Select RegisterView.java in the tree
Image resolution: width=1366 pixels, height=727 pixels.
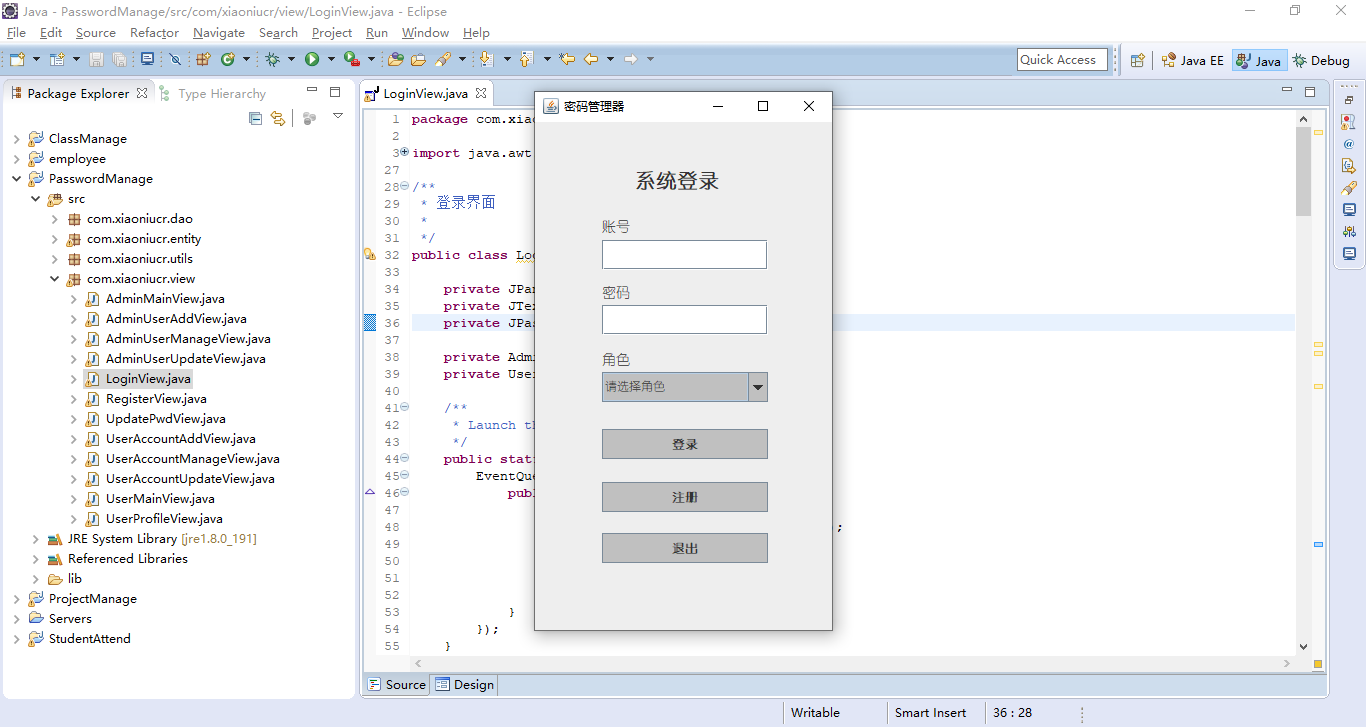click(157, 399)
